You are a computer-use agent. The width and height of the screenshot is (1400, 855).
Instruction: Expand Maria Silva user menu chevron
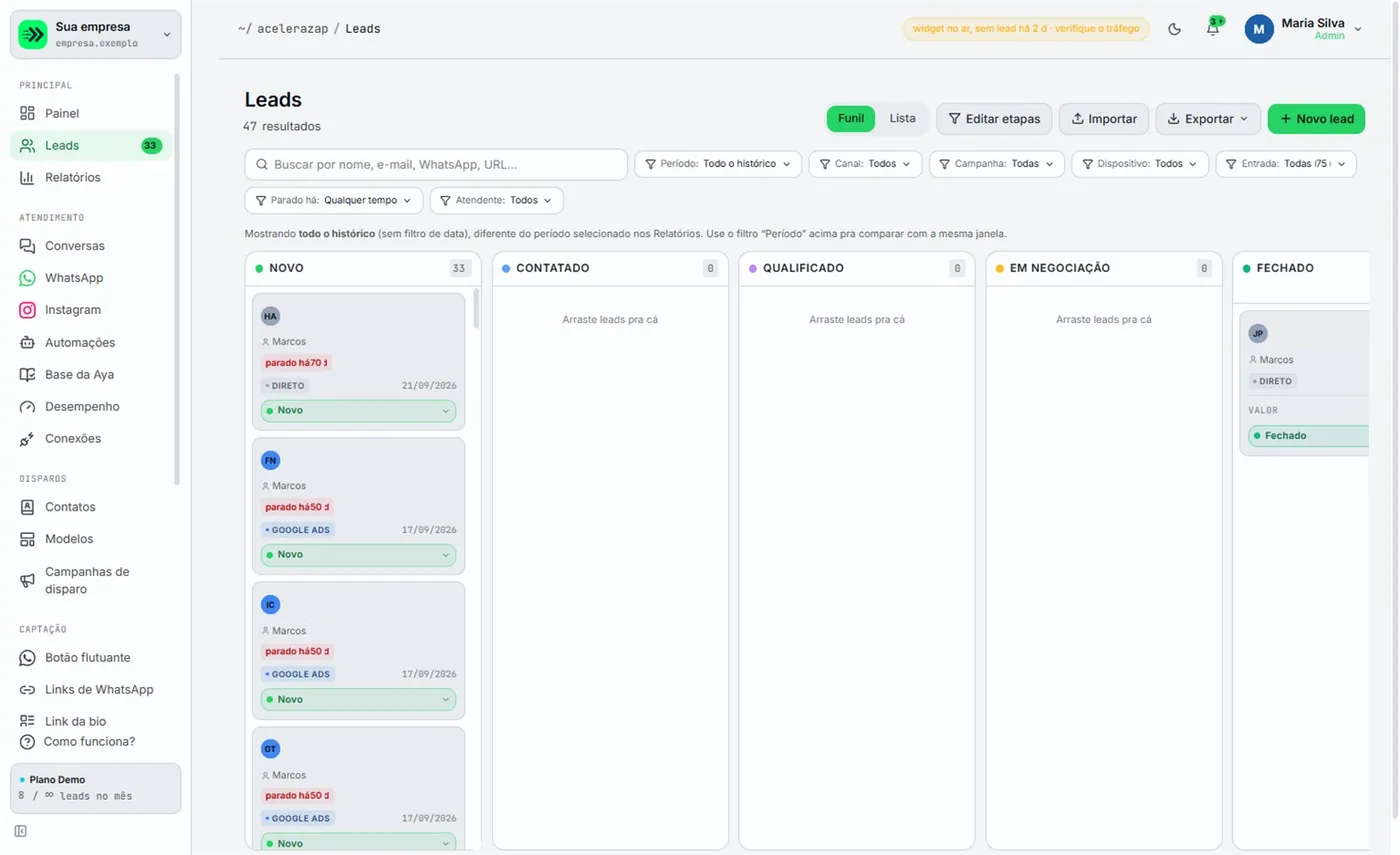pyautogui.click(x=1357, y=30)
